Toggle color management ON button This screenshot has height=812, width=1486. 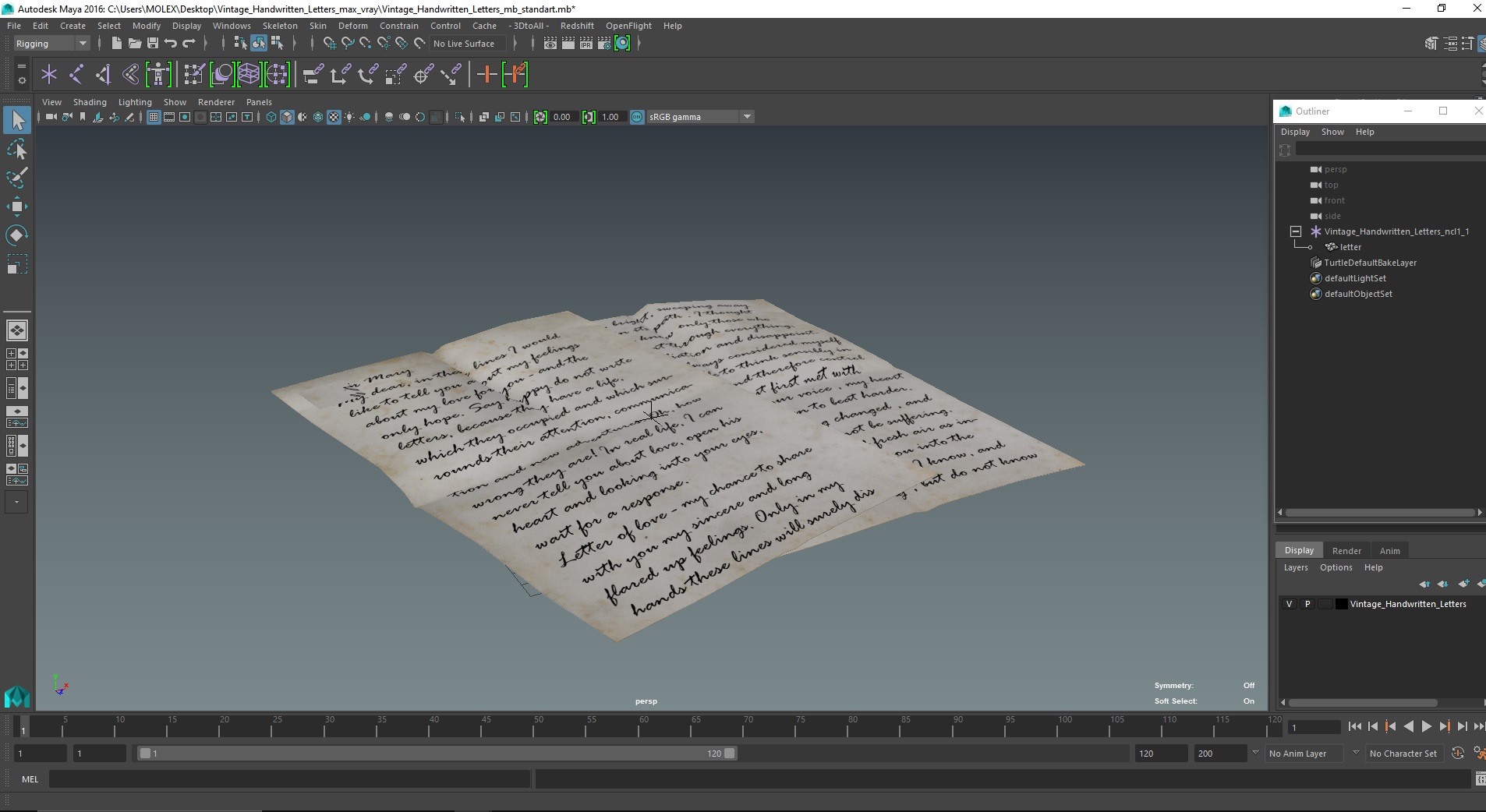pos(637,117)
